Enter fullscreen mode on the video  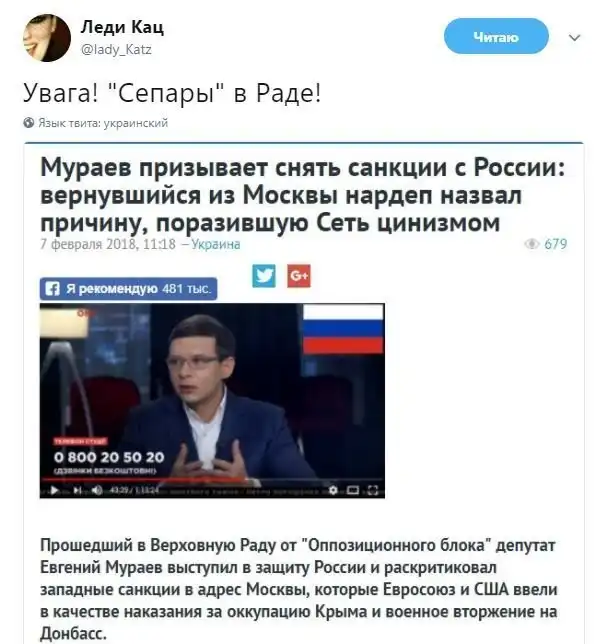point(372,490)
